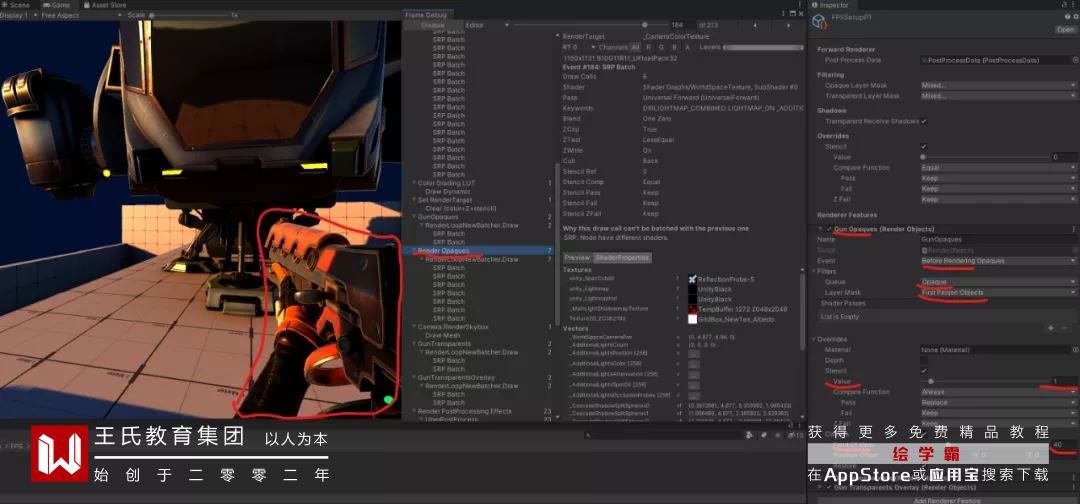Screen dimensions: 1080x504
Task: Remove a shader pass with the minus icon
Action: click(x=1065, y=328)
